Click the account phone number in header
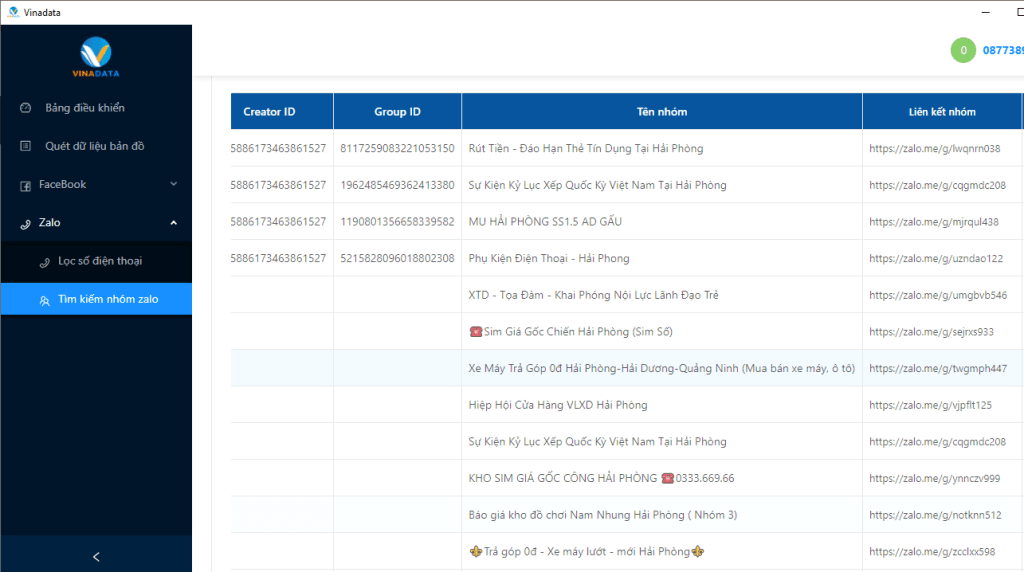The image size is (1024, 572). click(1002, 50)
